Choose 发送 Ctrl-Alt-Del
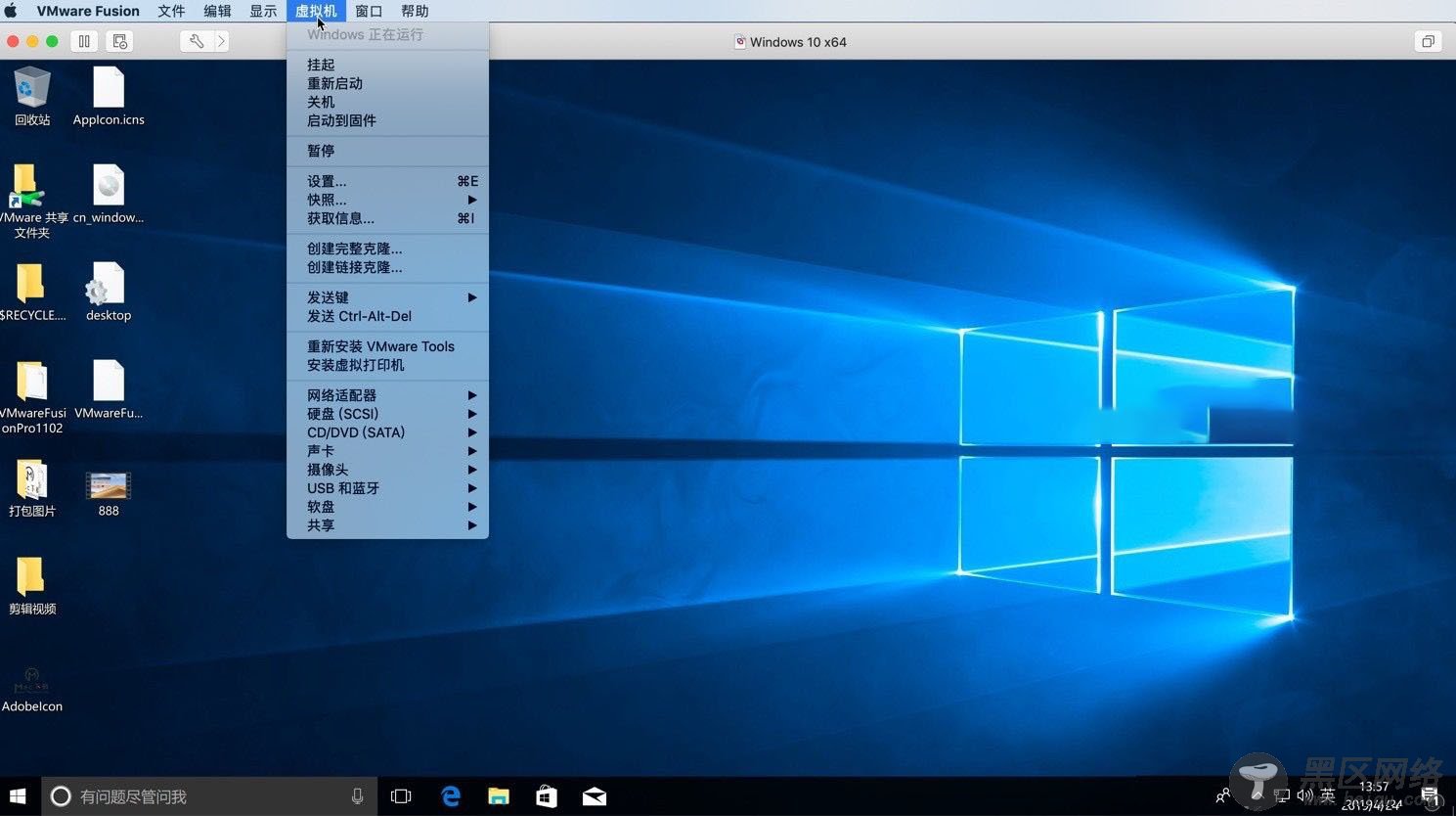 387,316
